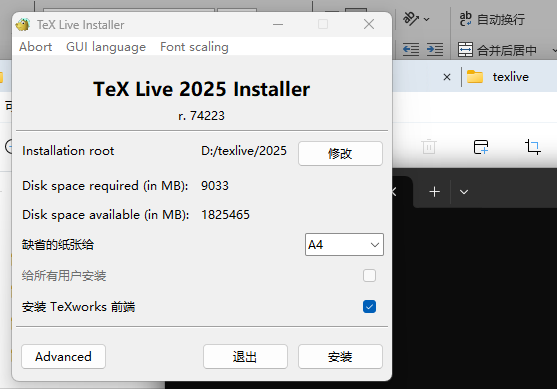Open the GUI language menu
The height and width of the screenshot is (389, 557).
(x=106, y=47)
